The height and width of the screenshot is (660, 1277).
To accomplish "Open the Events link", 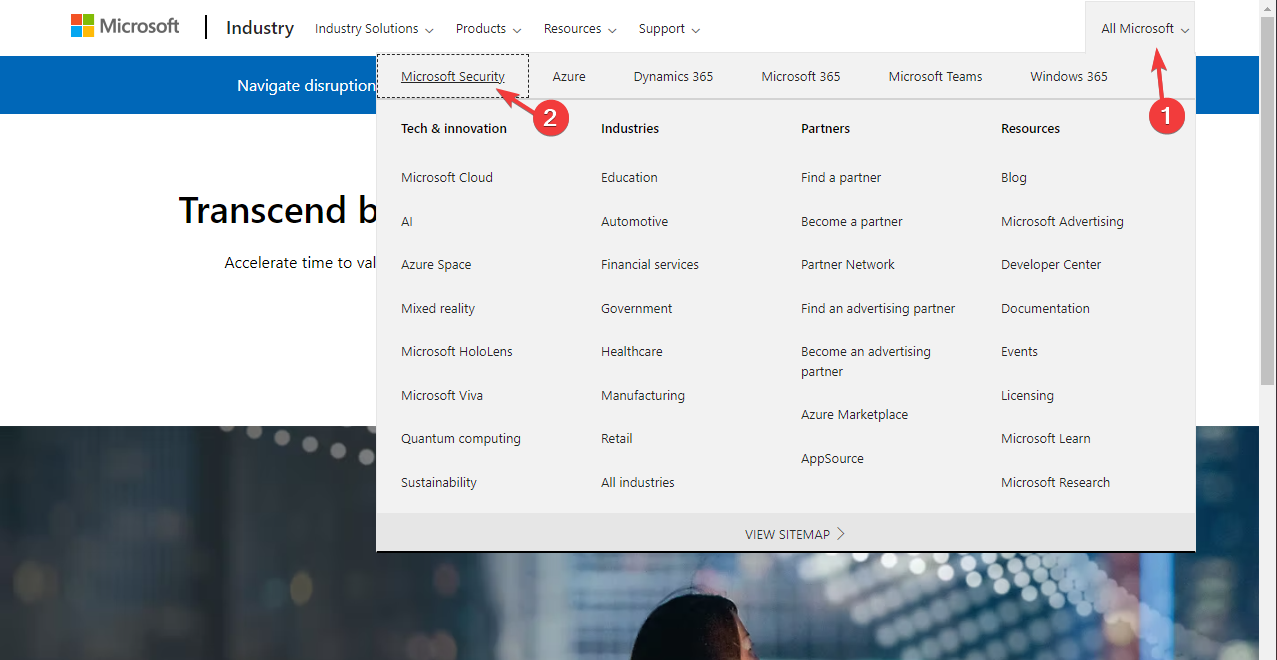I will pyautogui.click(x=1019, y=352).
